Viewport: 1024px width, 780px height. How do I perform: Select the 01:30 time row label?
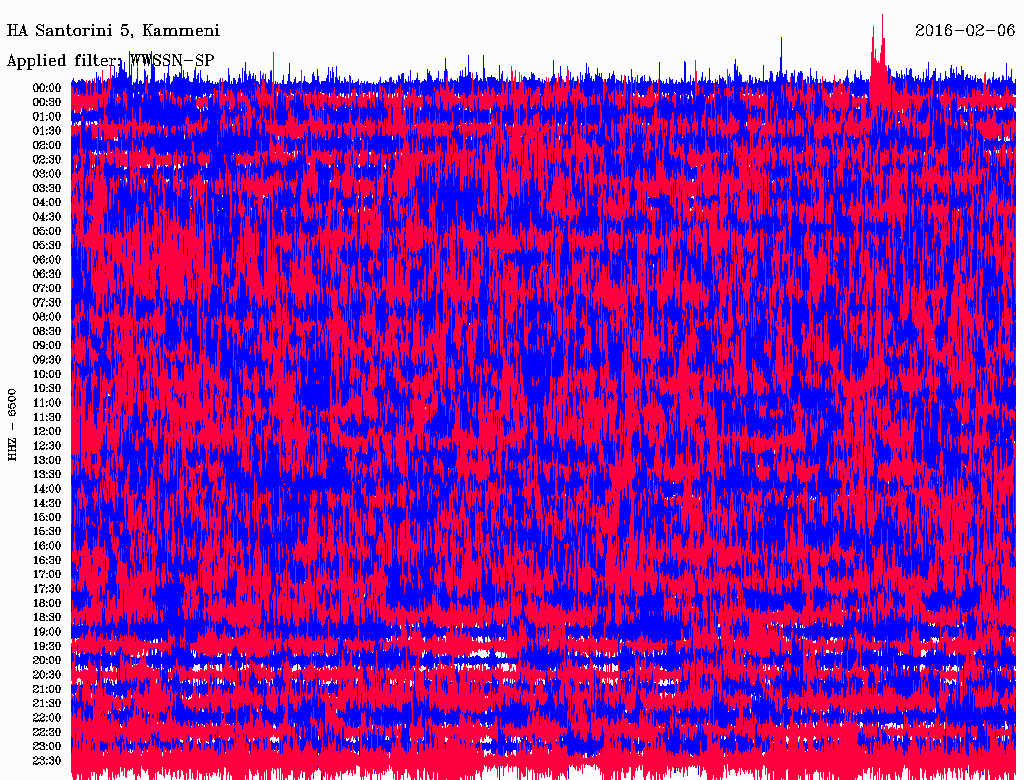(x=46, y=131)
